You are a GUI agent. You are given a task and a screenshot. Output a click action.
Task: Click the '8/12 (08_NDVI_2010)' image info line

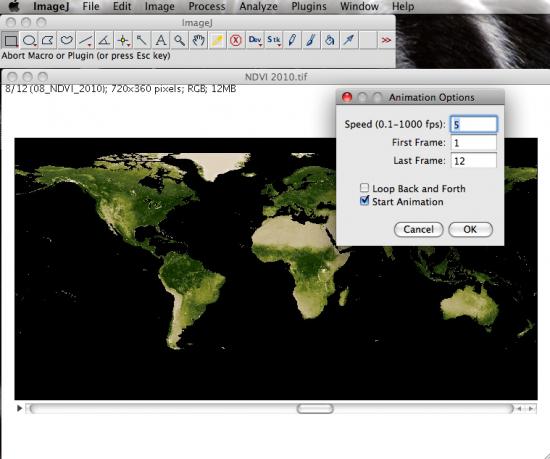(x=121, y=89)
